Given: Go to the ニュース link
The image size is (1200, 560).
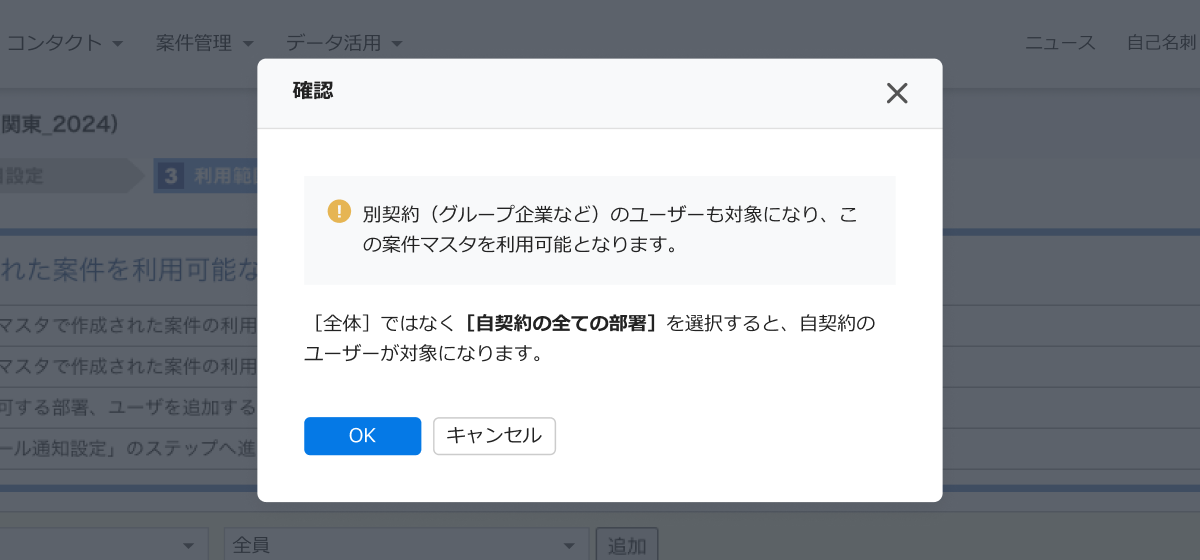Looking at the screenshot, I should pos(1060,43).
